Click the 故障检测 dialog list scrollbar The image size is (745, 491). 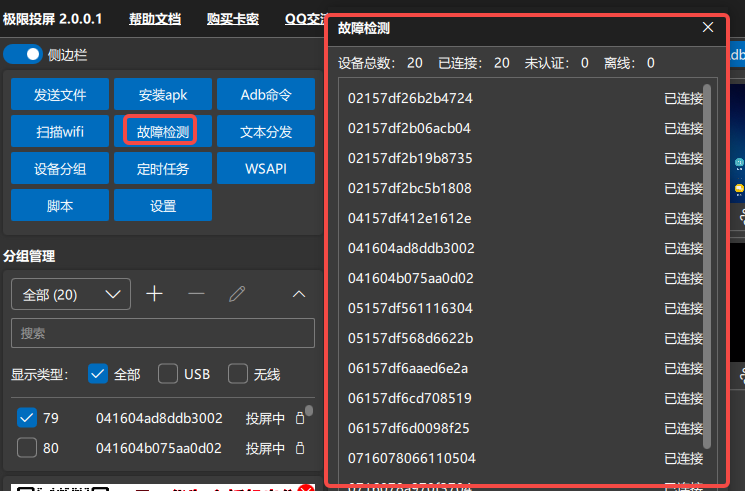pyautogui.click(x=707, y=266)
